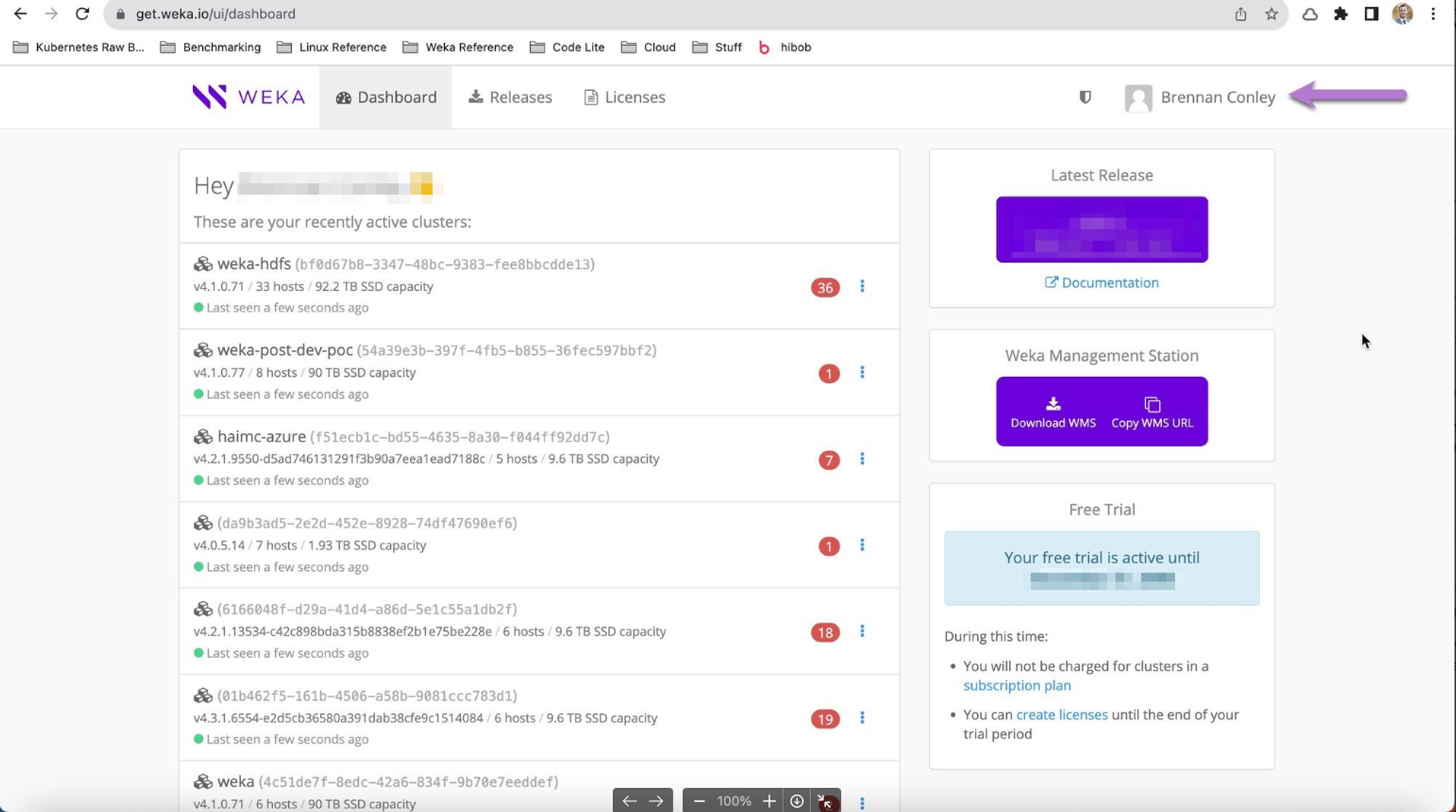1456x812 pixels.
Task: Exit fullscreen with the collapse arrows icon
Action: 826,801
